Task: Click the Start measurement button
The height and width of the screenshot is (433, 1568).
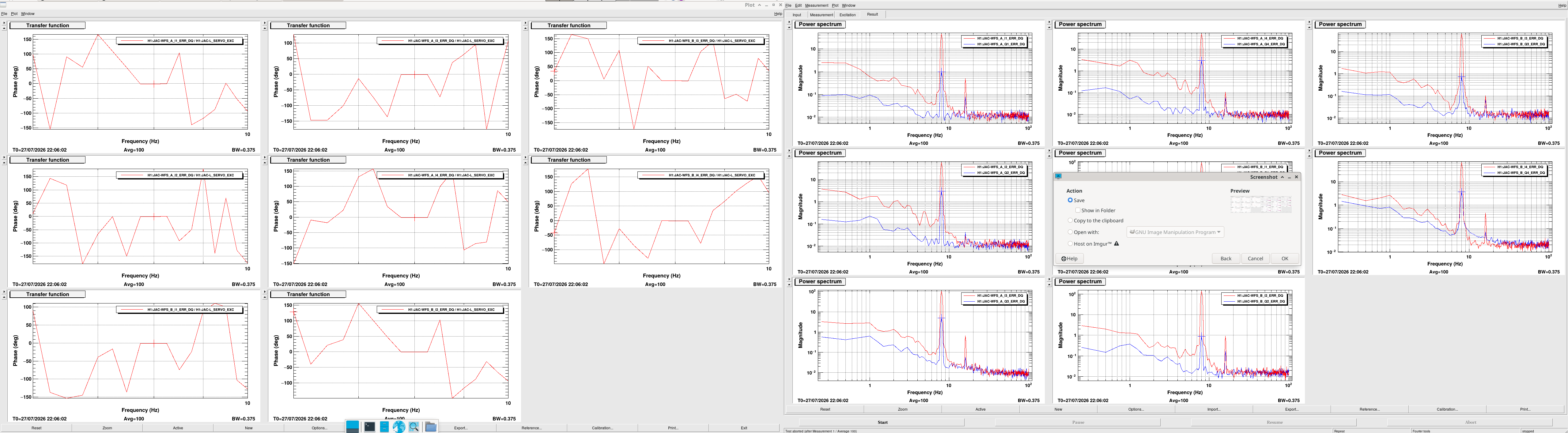Action: [882, 422]
